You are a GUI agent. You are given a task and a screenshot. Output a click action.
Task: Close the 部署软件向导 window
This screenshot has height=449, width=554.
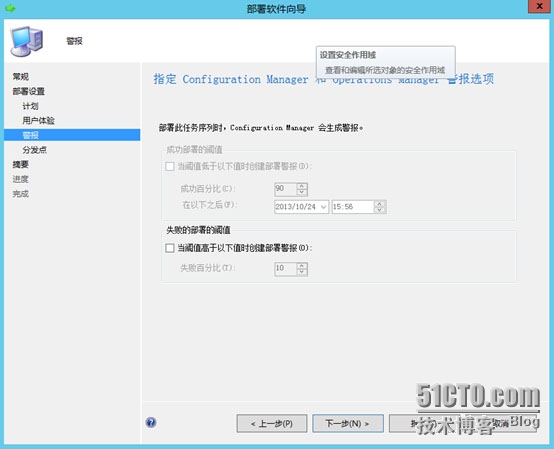(x=539, y=6)
